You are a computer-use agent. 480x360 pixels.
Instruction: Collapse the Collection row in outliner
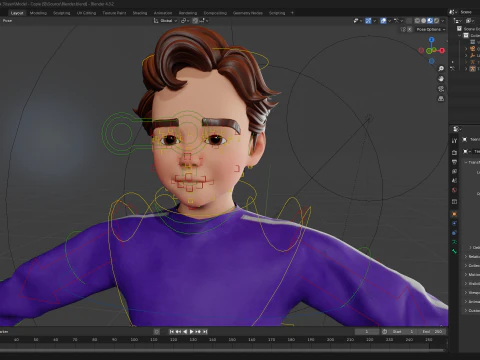tap(459, 35)
